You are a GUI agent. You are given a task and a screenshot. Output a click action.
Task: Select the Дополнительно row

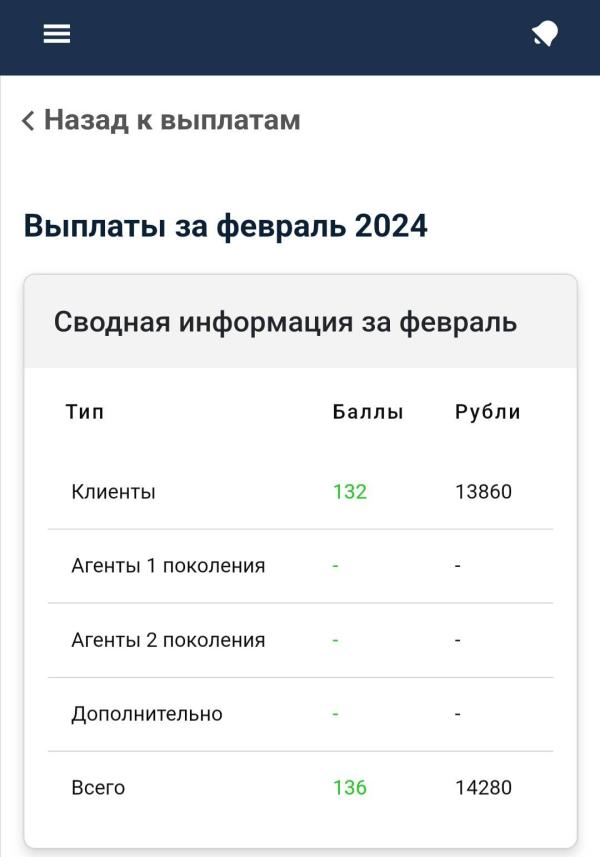tap(301, 714)
